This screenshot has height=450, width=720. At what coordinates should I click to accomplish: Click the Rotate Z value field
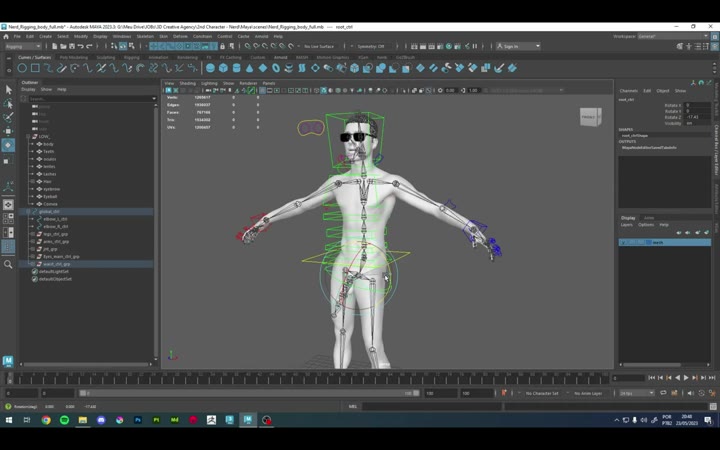pos(698,117)
